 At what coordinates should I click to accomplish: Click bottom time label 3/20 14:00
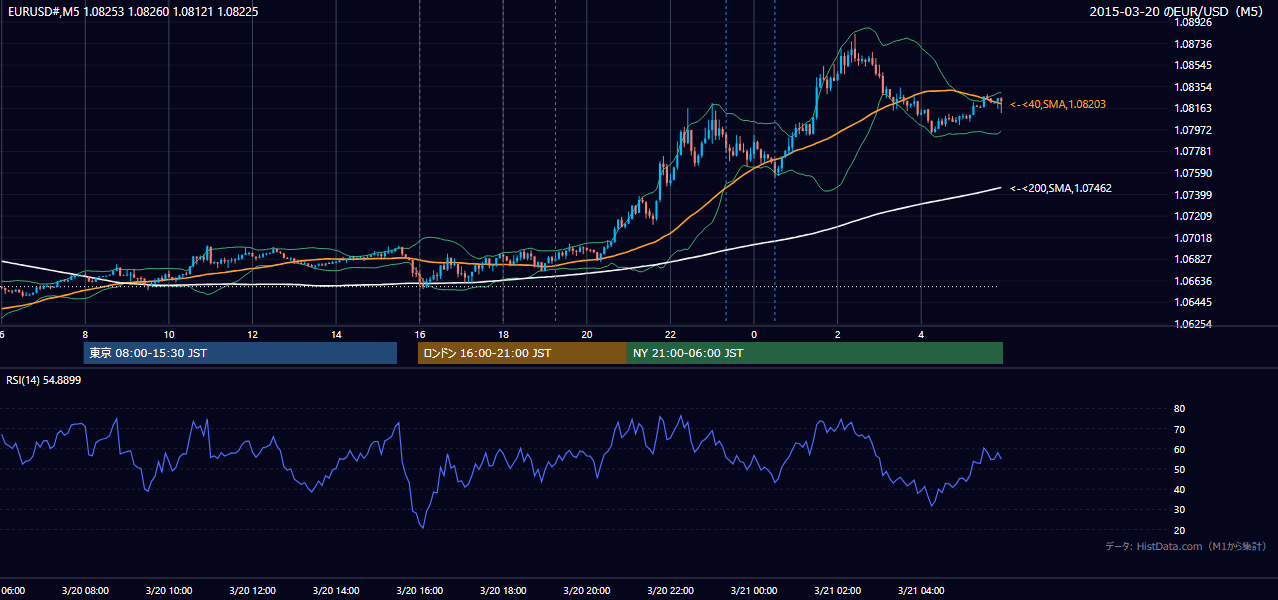point(336,591)
